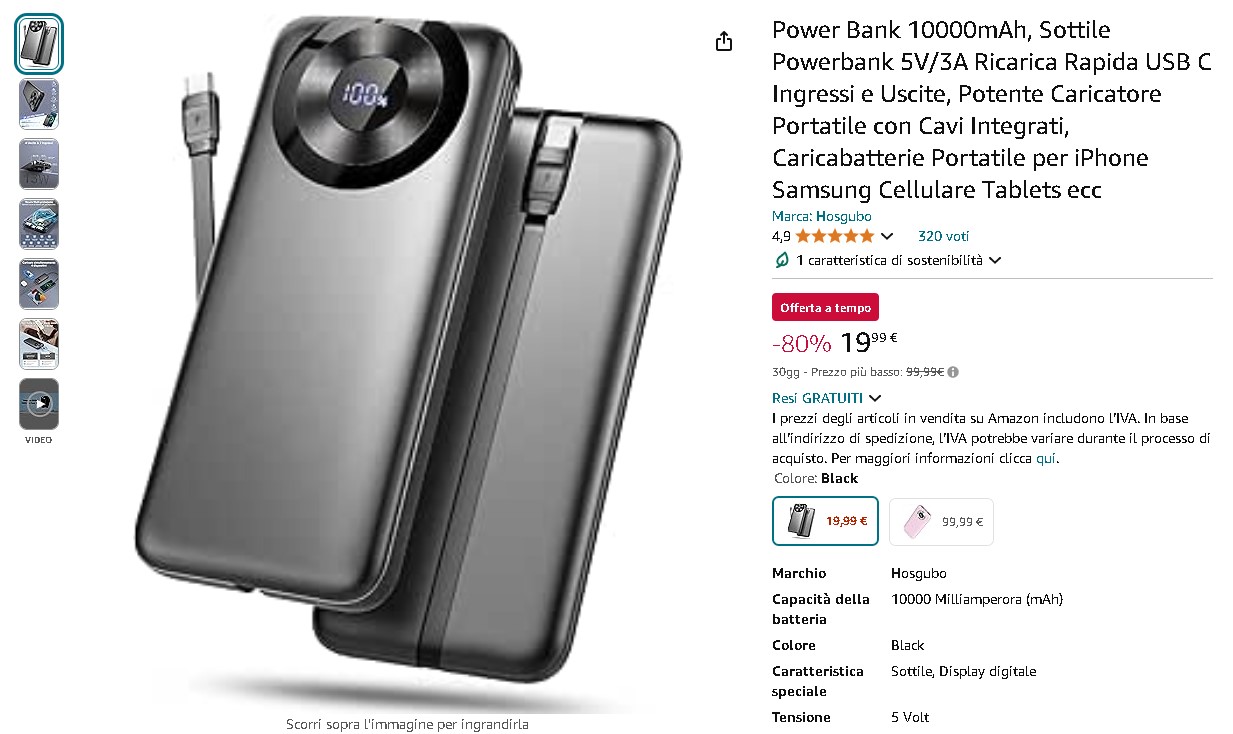View the fifth product image thumbnail

point(39,284)
